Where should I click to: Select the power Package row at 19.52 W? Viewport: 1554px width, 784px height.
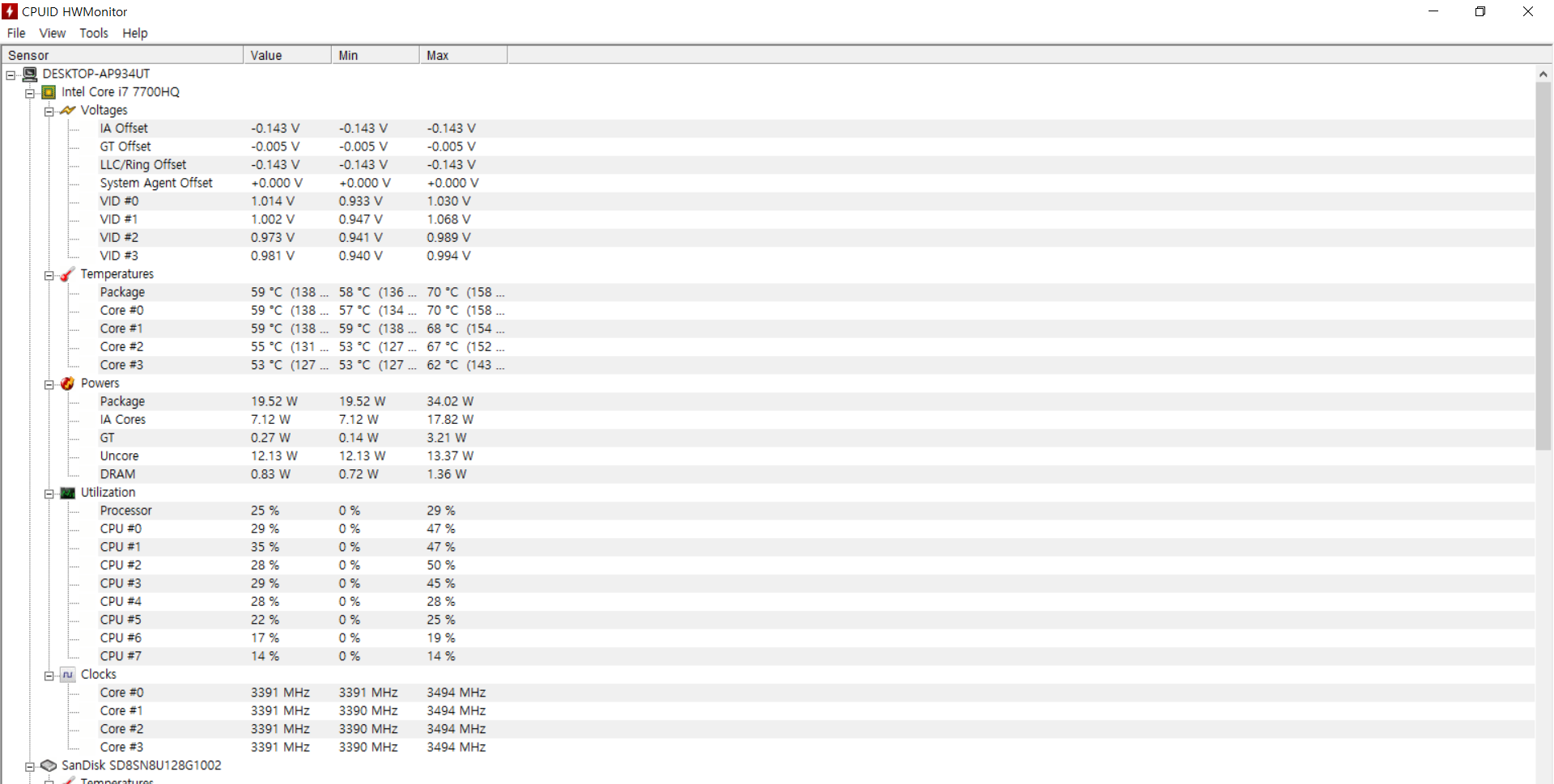[816, 401]
